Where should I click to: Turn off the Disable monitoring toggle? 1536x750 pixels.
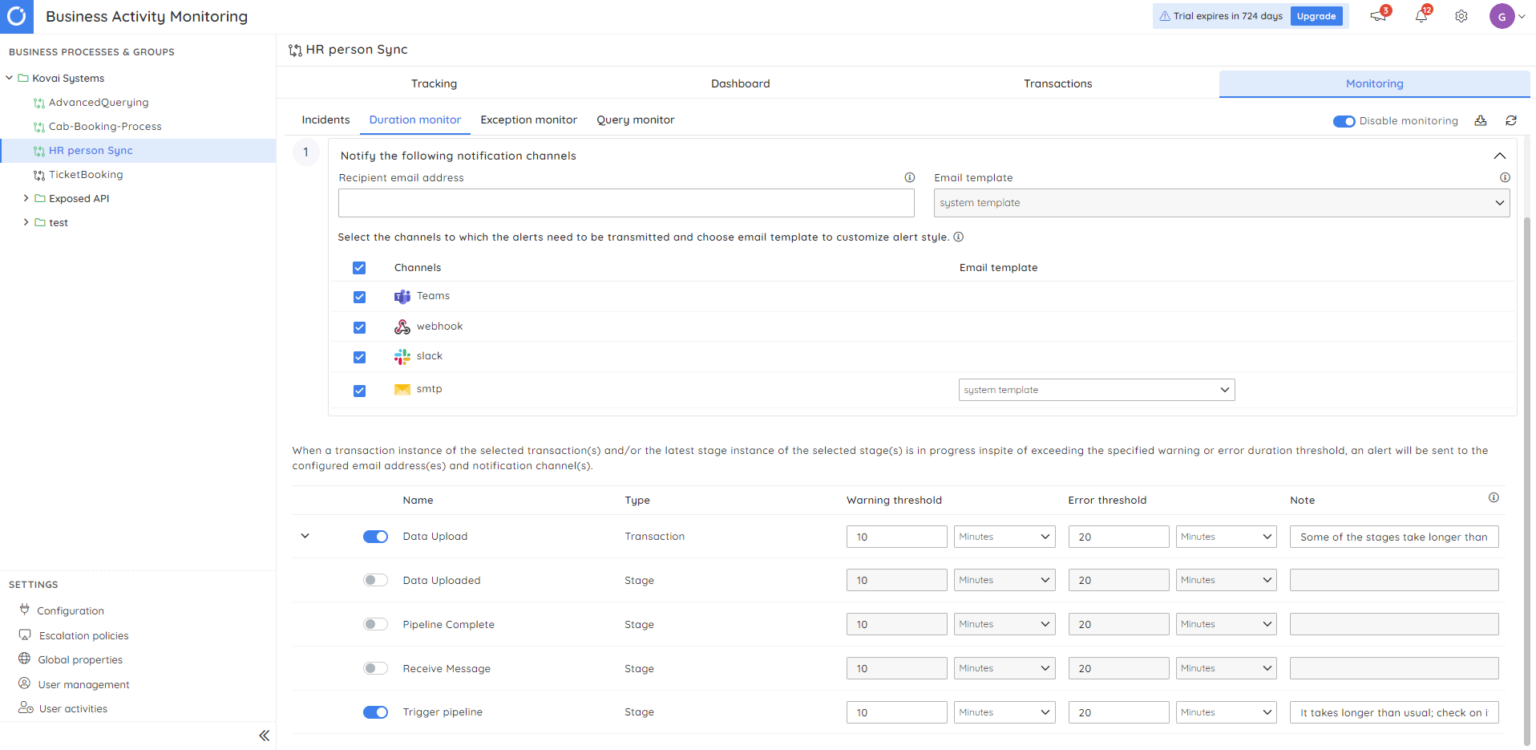1345,120
